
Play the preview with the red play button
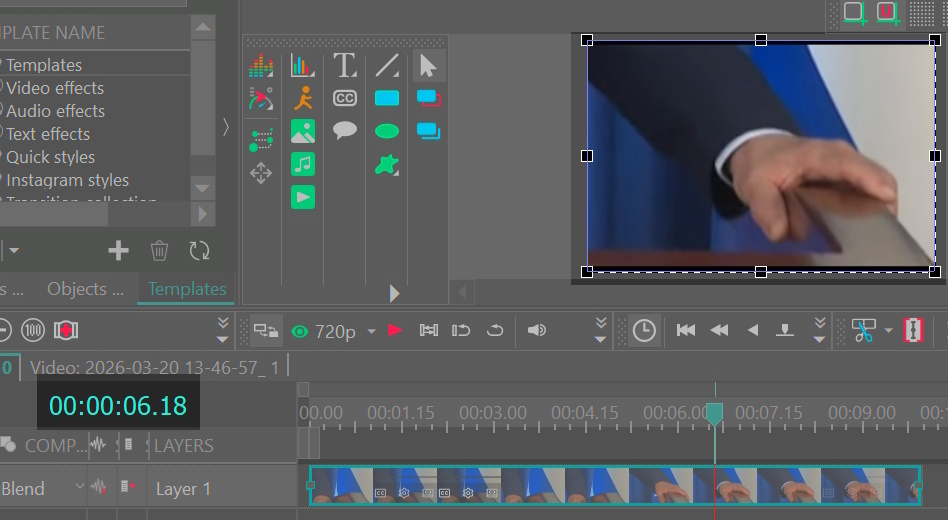pyautogui.click(x=395, y=330)
